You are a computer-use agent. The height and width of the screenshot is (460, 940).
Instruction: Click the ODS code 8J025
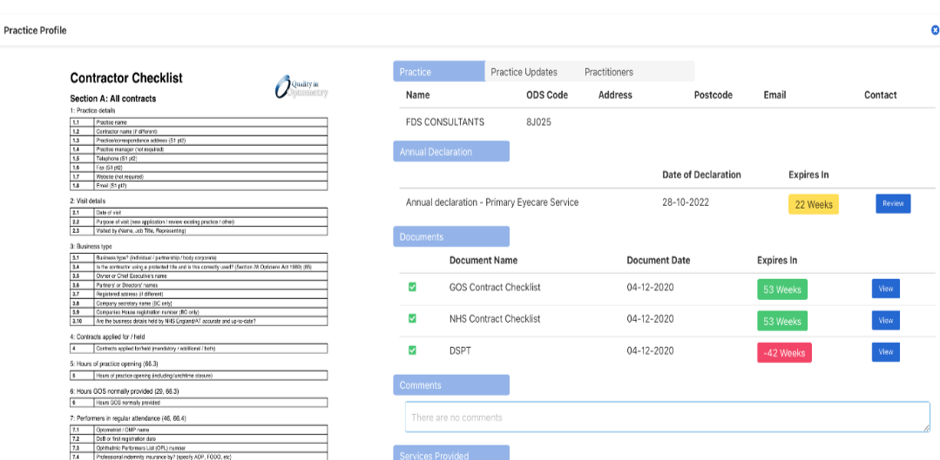[539, 122]
